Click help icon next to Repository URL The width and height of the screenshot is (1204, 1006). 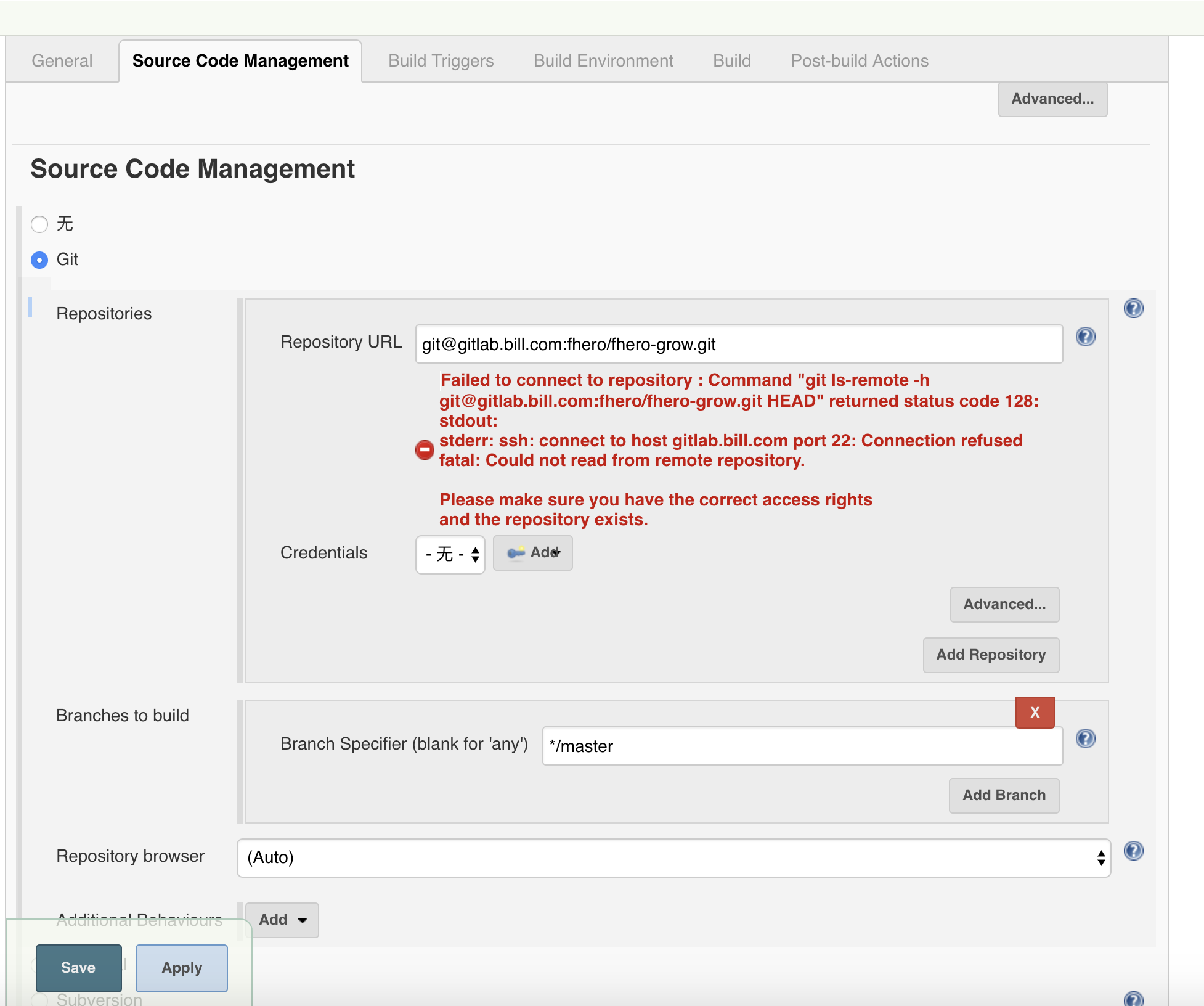tap(1085, 337)
